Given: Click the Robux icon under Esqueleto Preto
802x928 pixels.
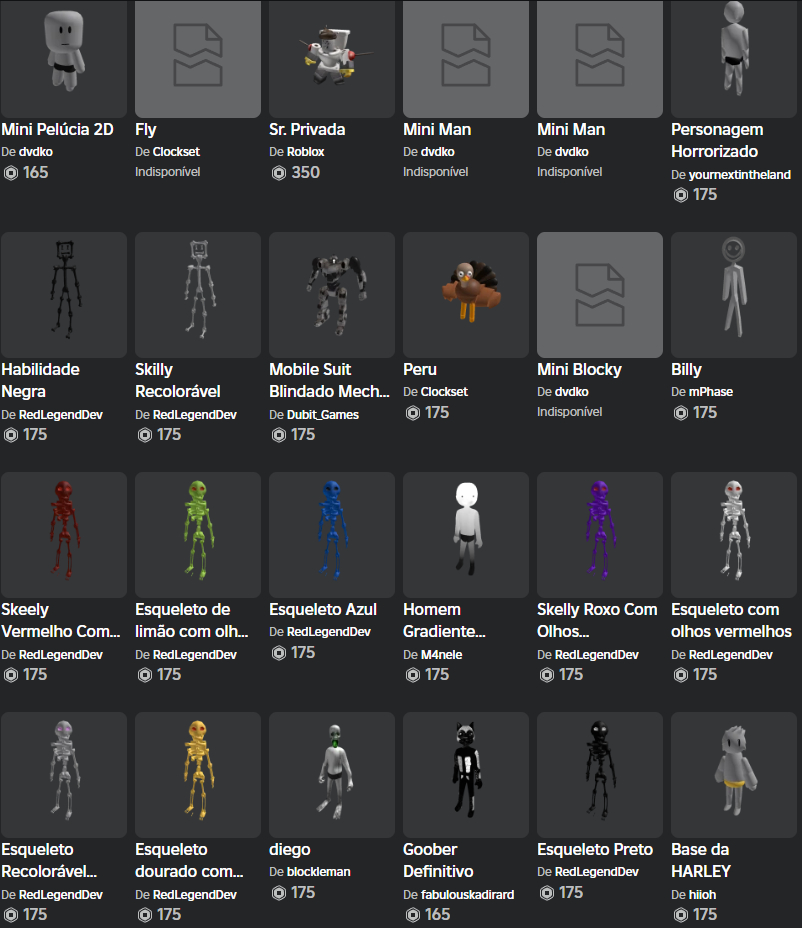Looking at the screenshot, I should point(547,892).
